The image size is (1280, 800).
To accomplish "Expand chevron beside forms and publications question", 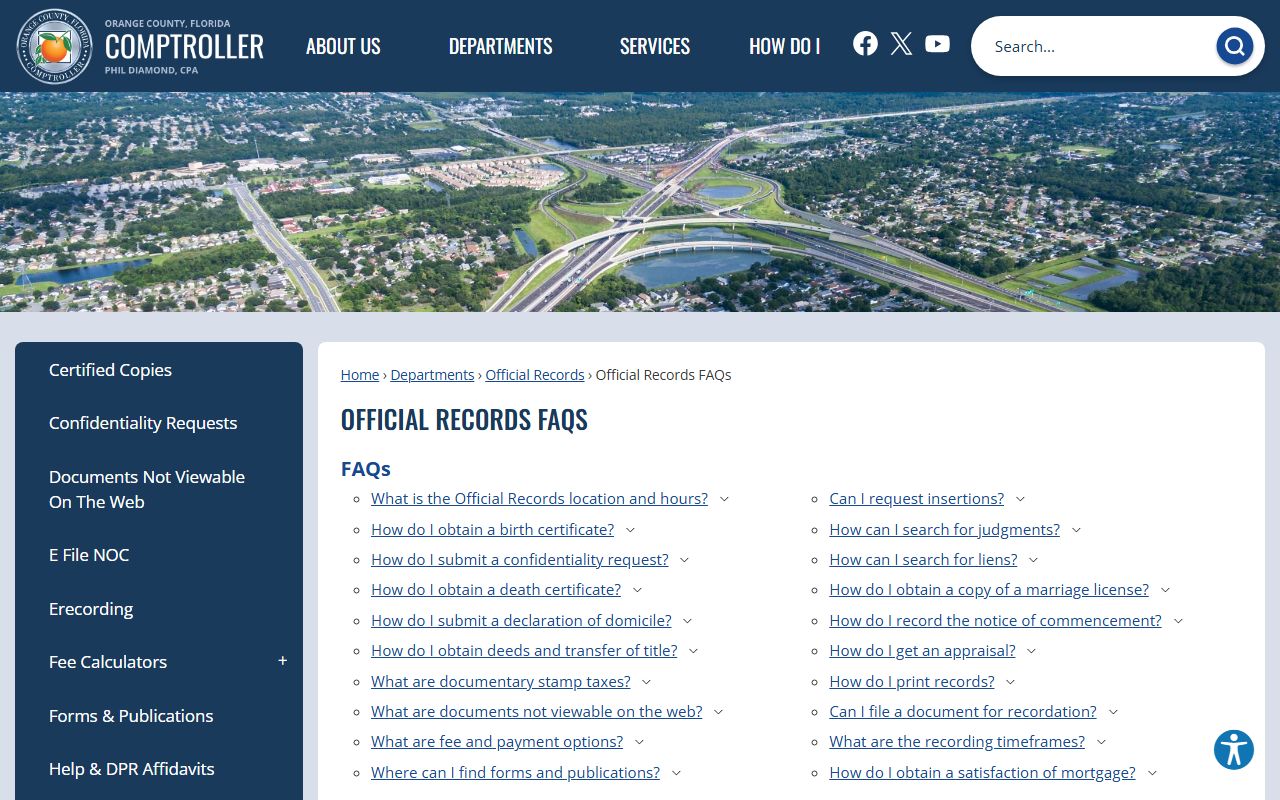I will coord(676,773).
